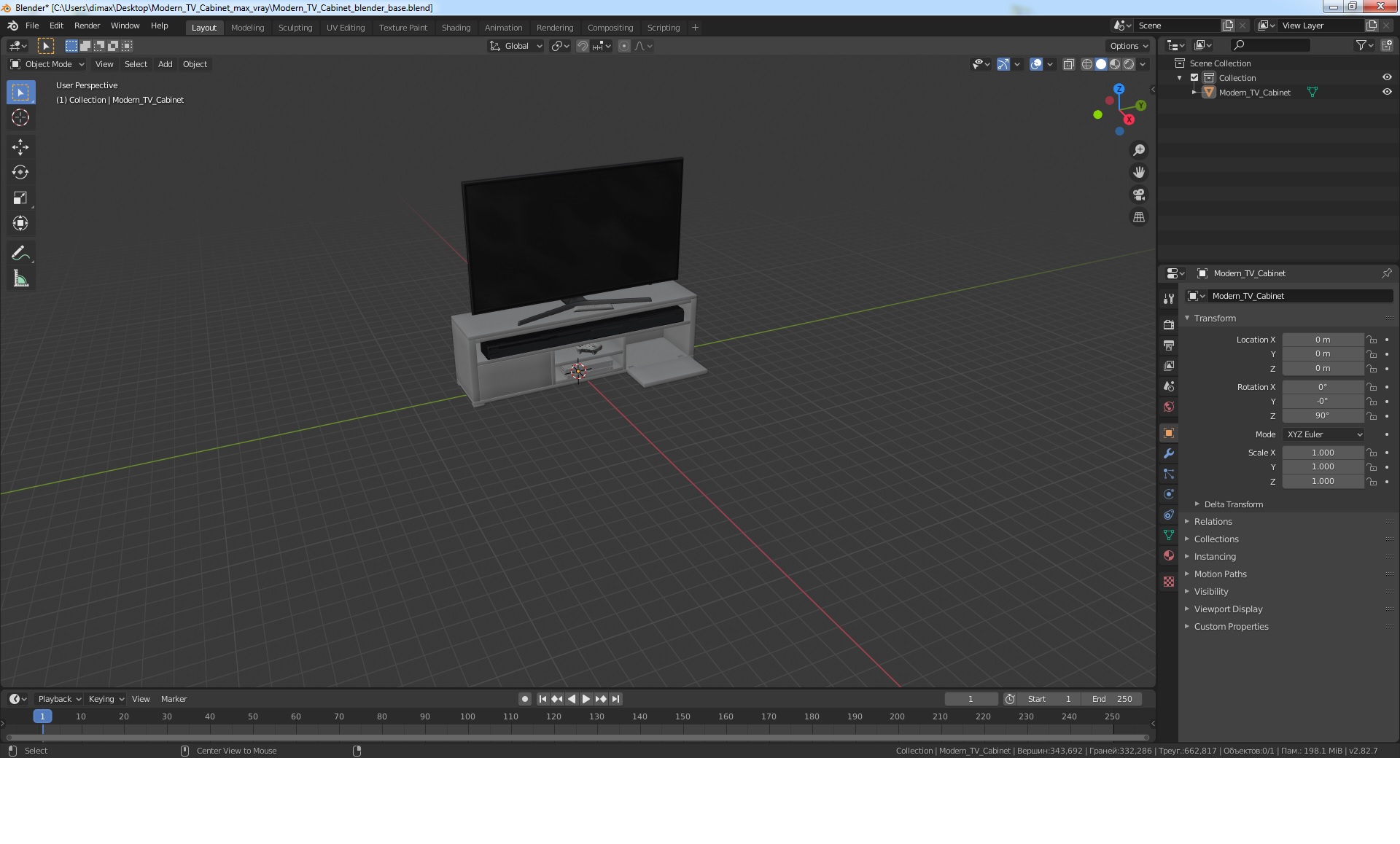Screen dimensions: 1400x844
Task: Hide the Collection with eye icon
Action: click(x=1387, y=78)
